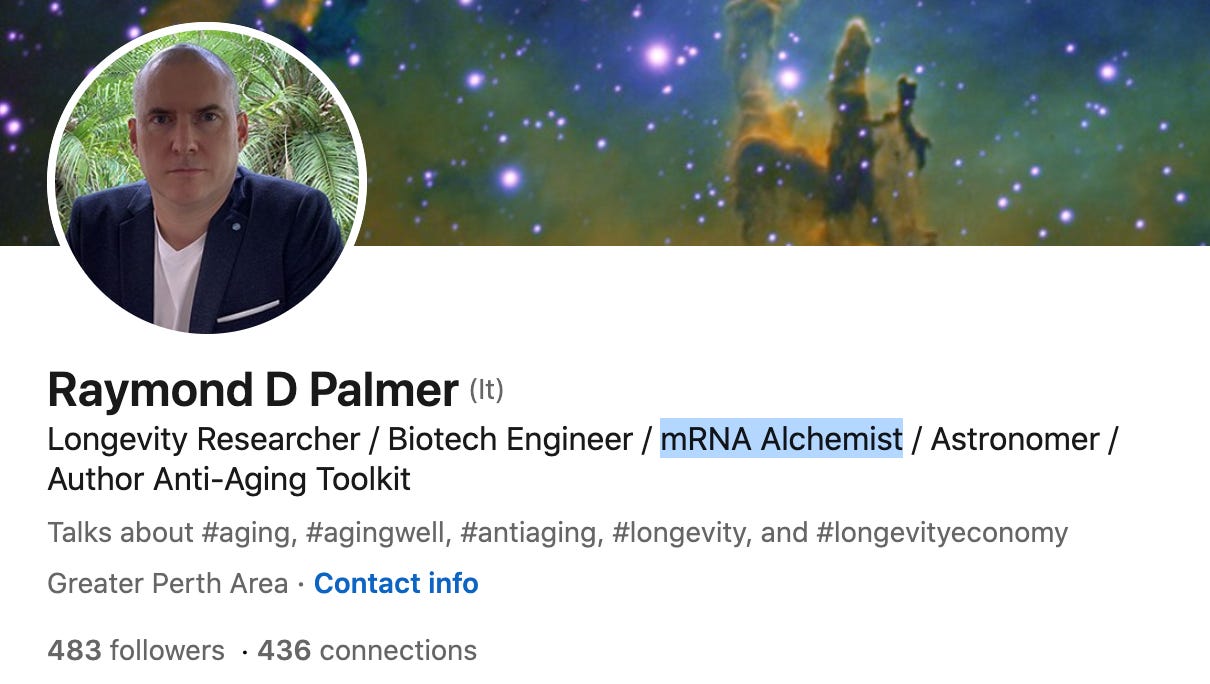Screen dimensions: 1210x684
Task: Click the 'Talks about' phrase
Action: coord(120,533)
